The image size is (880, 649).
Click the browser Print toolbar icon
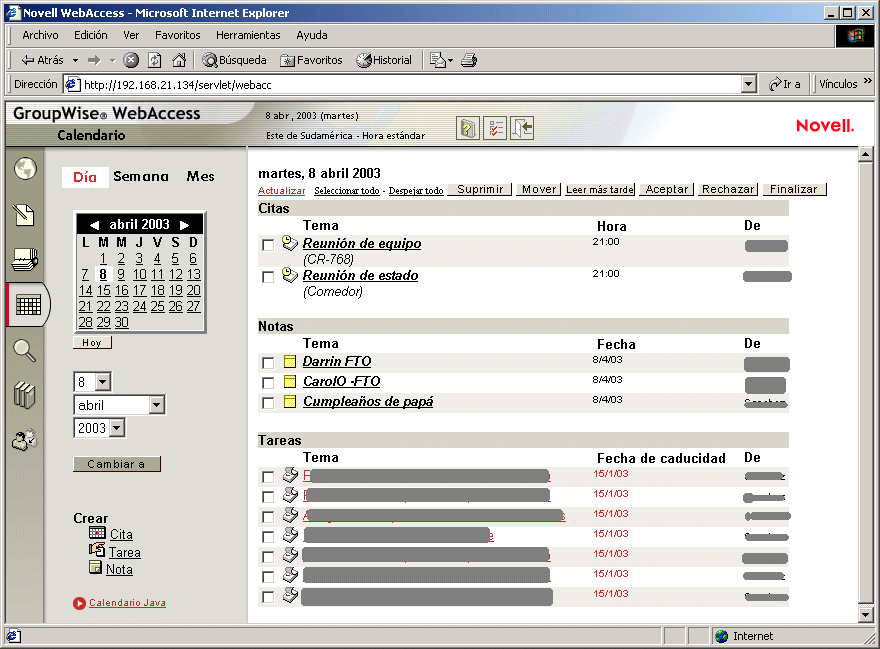point(469,60)
